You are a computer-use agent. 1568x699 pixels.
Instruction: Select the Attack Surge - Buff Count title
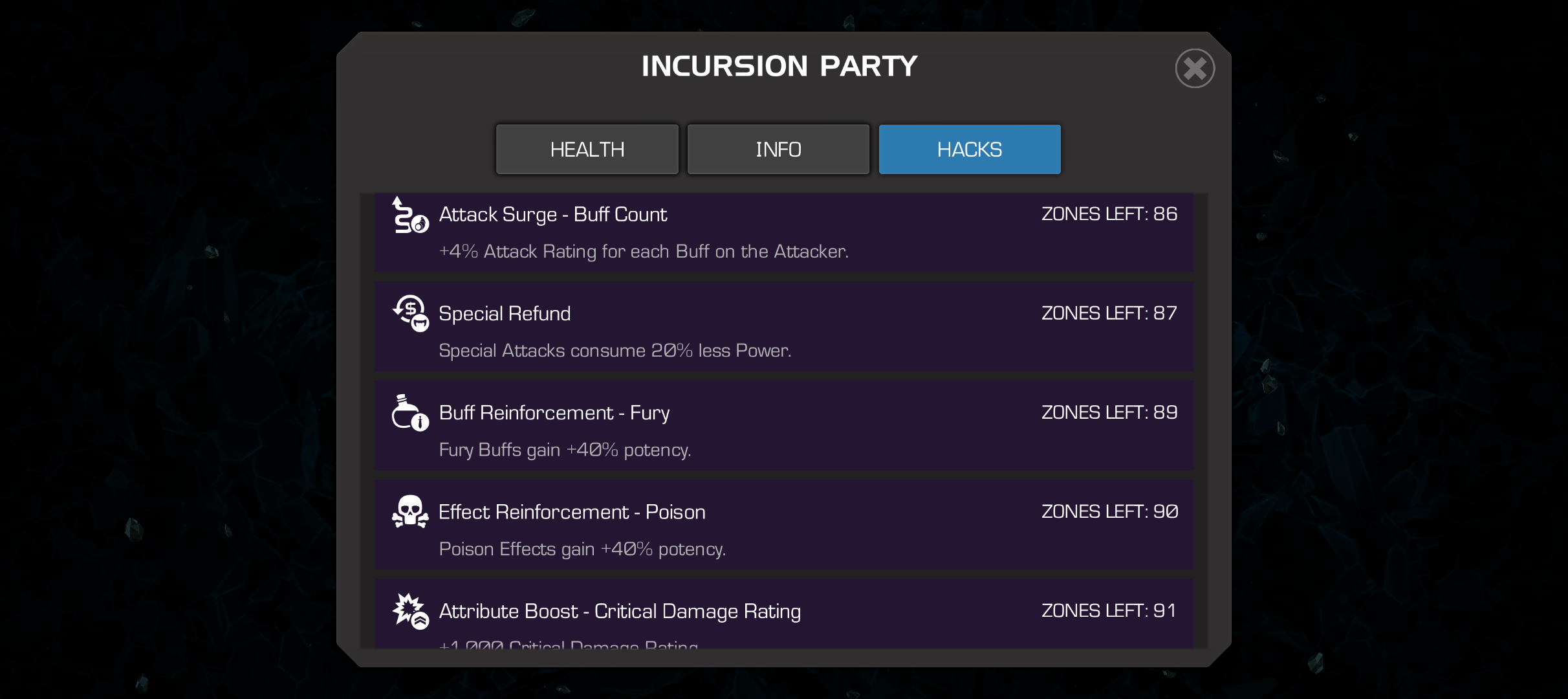point(553,214)
